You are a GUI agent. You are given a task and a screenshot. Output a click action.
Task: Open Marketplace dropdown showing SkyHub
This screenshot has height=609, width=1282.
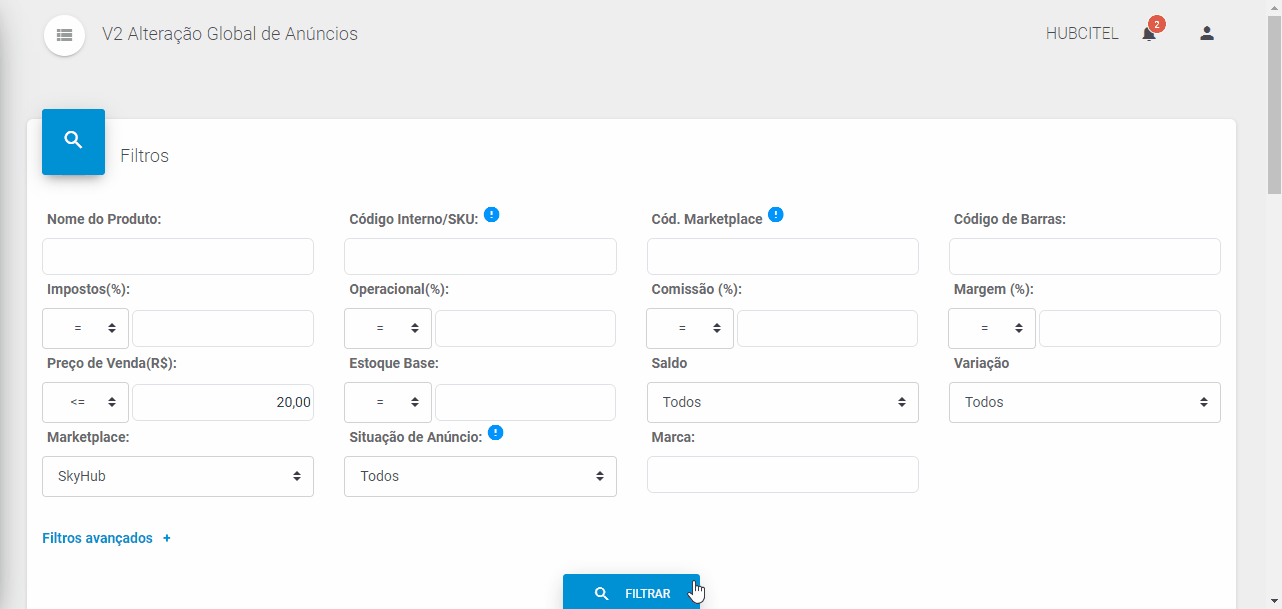click(x=178, y=476)
